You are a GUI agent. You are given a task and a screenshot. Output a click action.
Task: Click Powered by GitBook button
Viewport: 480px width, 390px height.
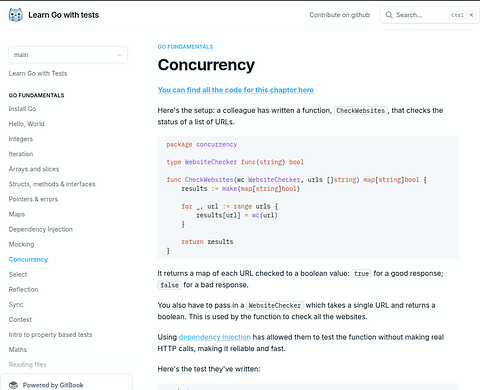point(66,384)
